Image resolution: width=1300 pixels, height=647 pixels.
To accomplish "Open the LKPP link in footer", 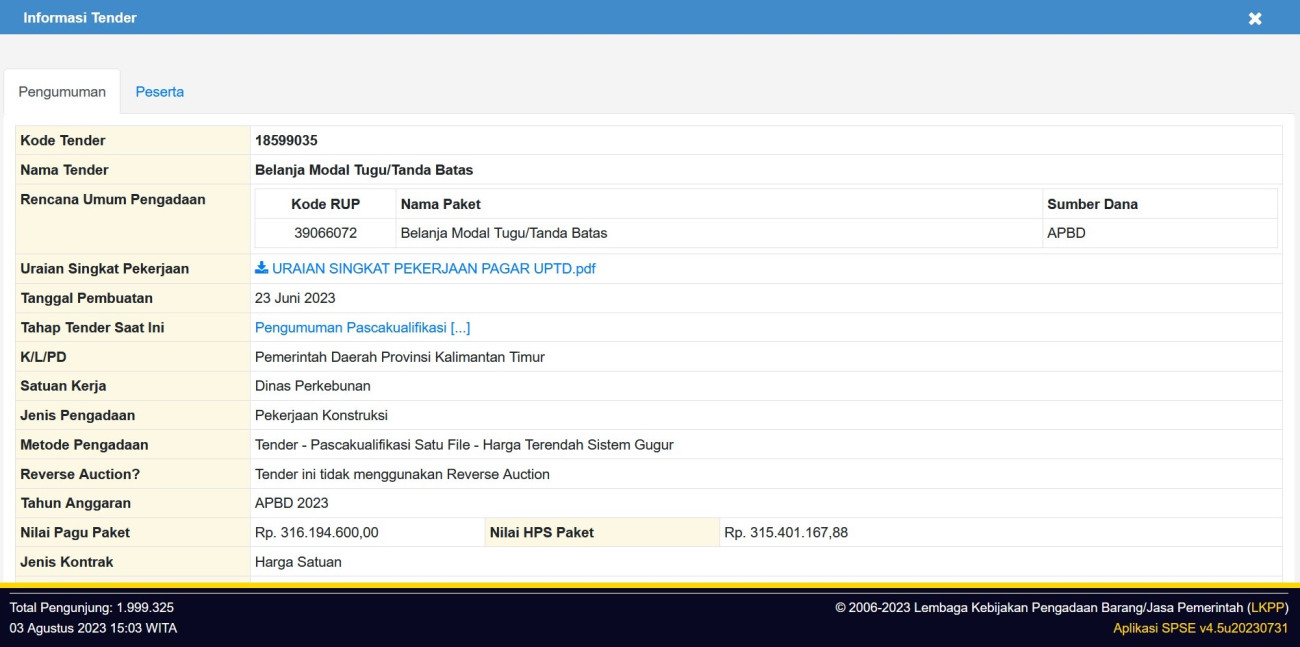I will (x=1268, y=608).
